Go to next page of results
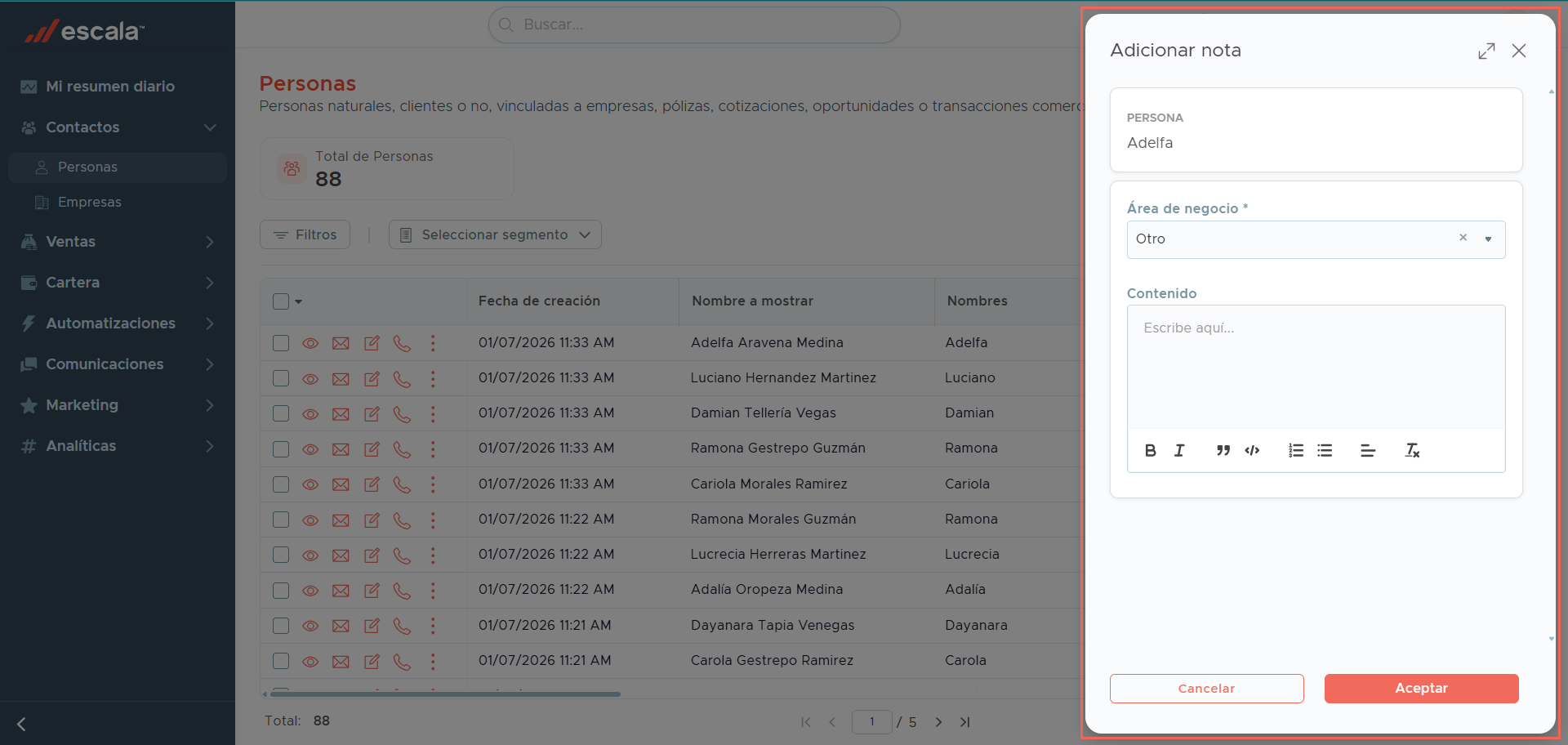 (938, 722)
